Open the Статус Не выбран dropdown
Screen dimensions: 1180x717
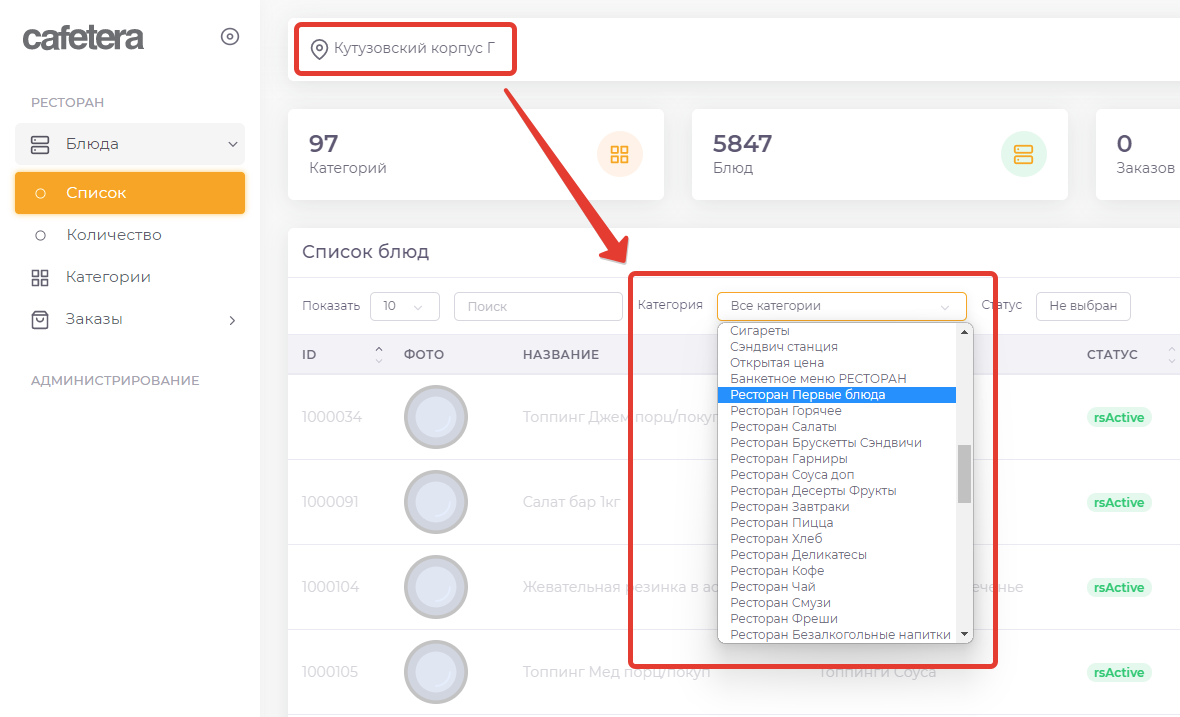(x=1082, y=306)
